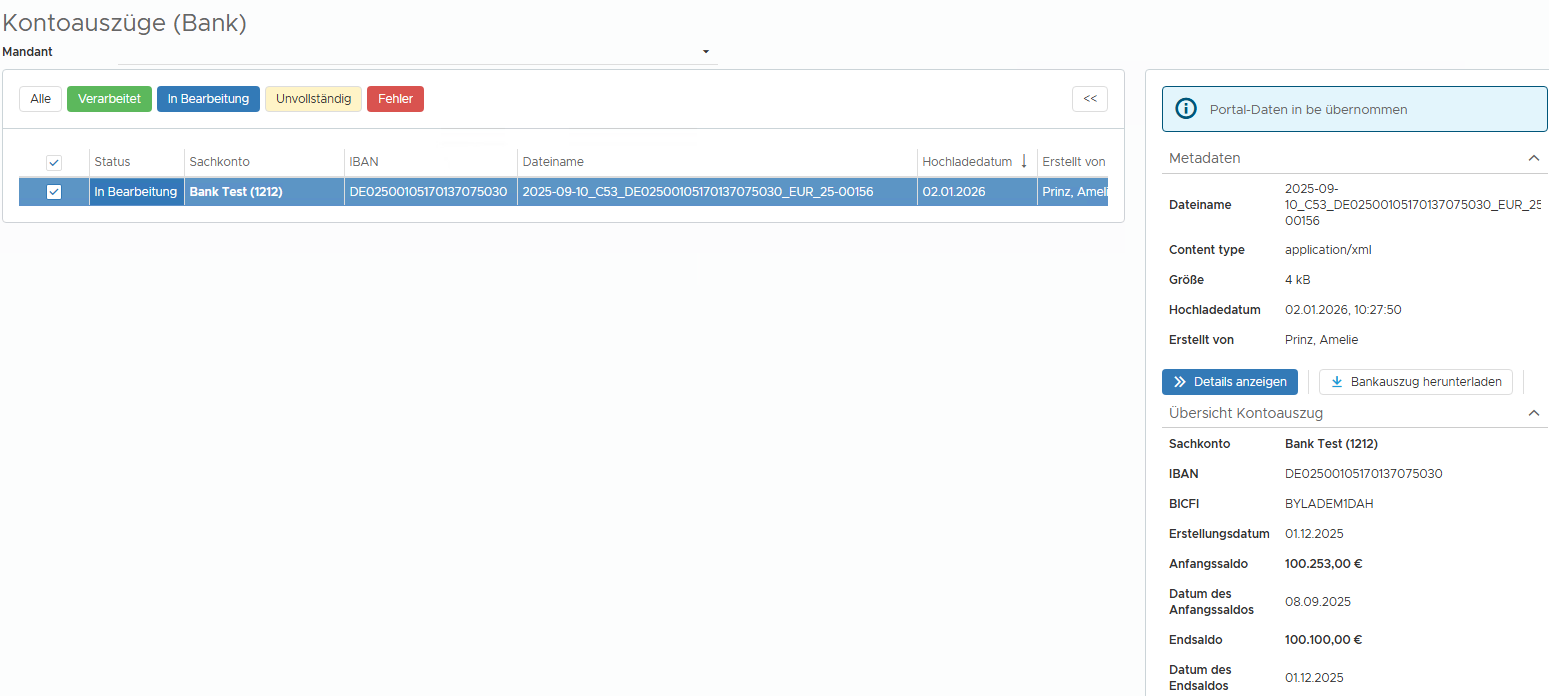1549x696 pixels.
Task: Show In Bearbeitung statements filter
Action: pyautogui.click(x=208, y=99)
